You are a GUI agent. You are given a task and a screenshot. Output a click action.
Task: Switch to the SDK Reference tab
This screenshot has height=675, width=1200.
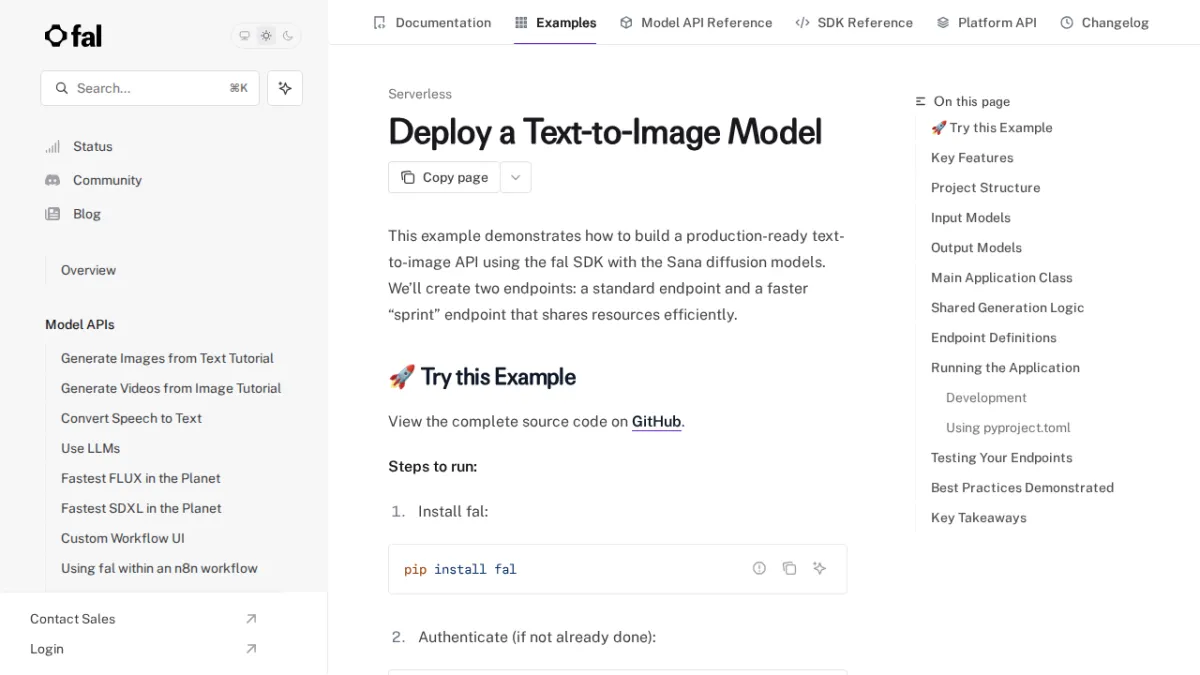(x=854, y=22)
